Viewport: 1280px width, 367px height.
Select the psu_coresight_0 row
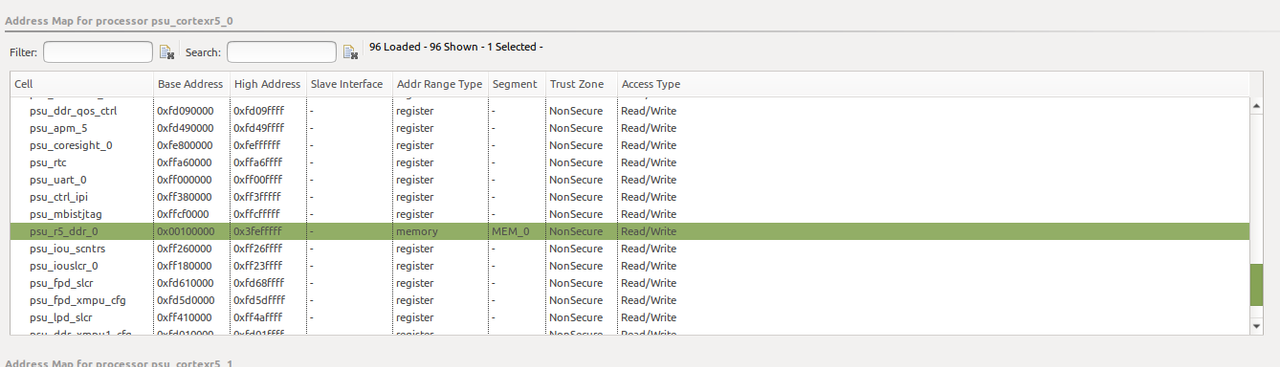[x=630, y=145]
